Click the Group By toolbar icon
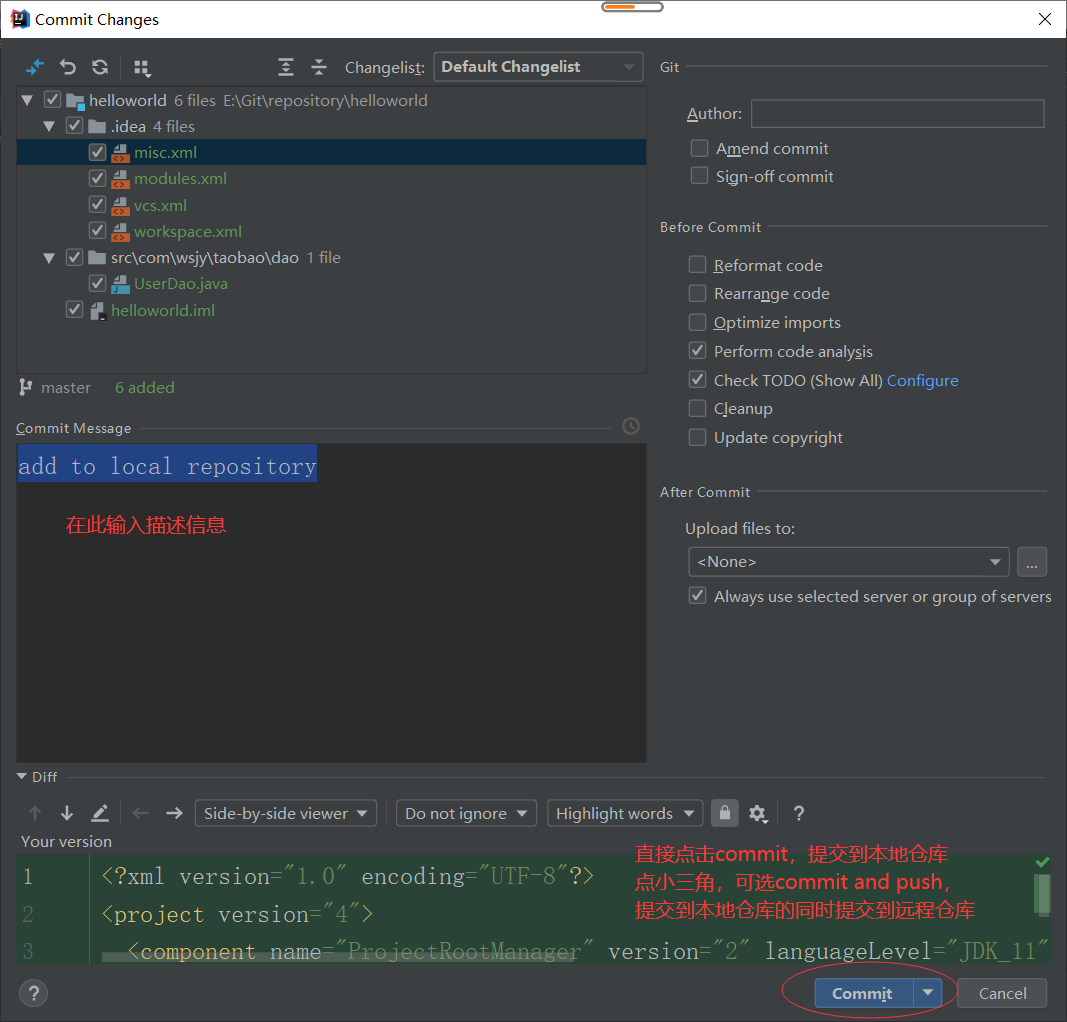This screenshot has height=1022, width=1067. [142, 67]
